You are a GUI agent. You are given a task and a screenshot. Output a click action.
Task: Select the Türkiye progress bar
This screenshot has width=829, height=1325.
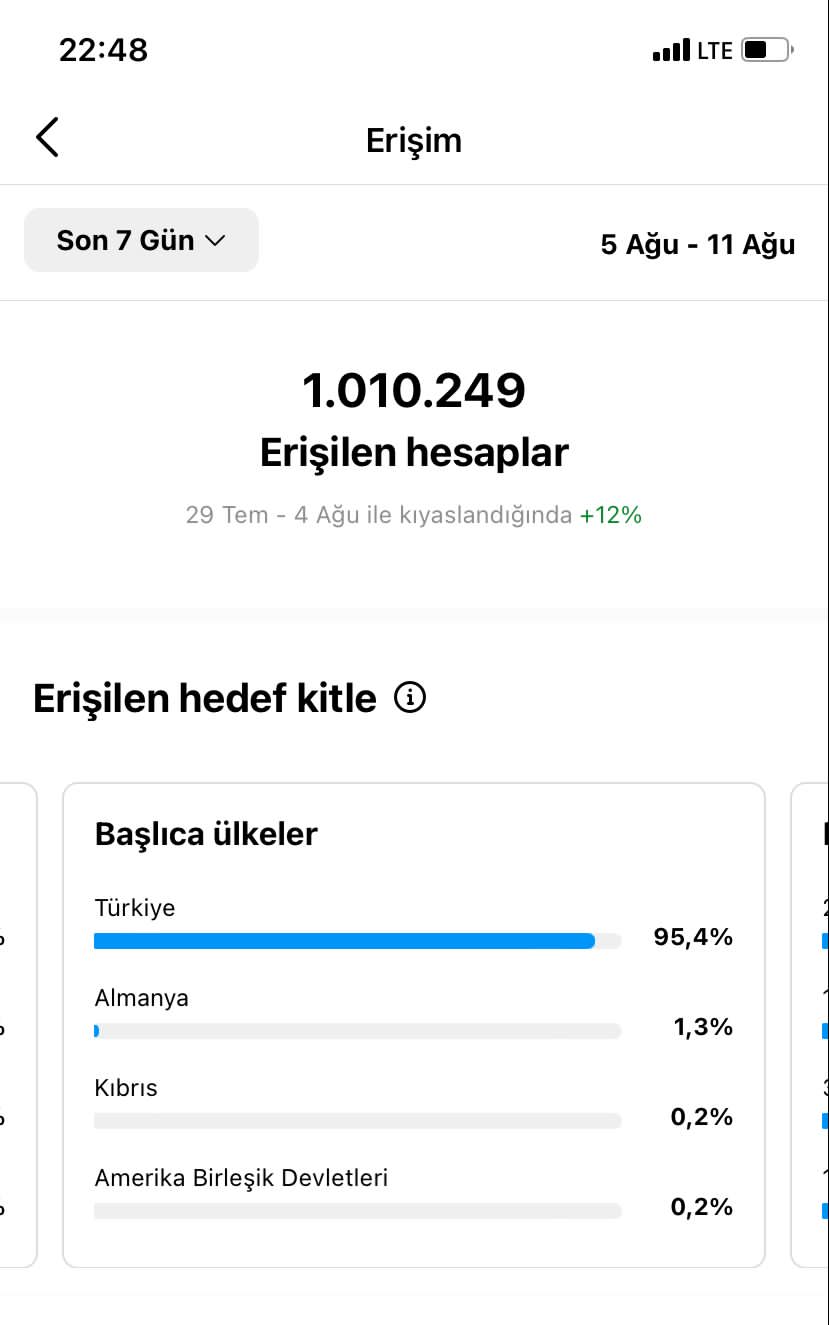pyautogui.click(x=358, y=941)
